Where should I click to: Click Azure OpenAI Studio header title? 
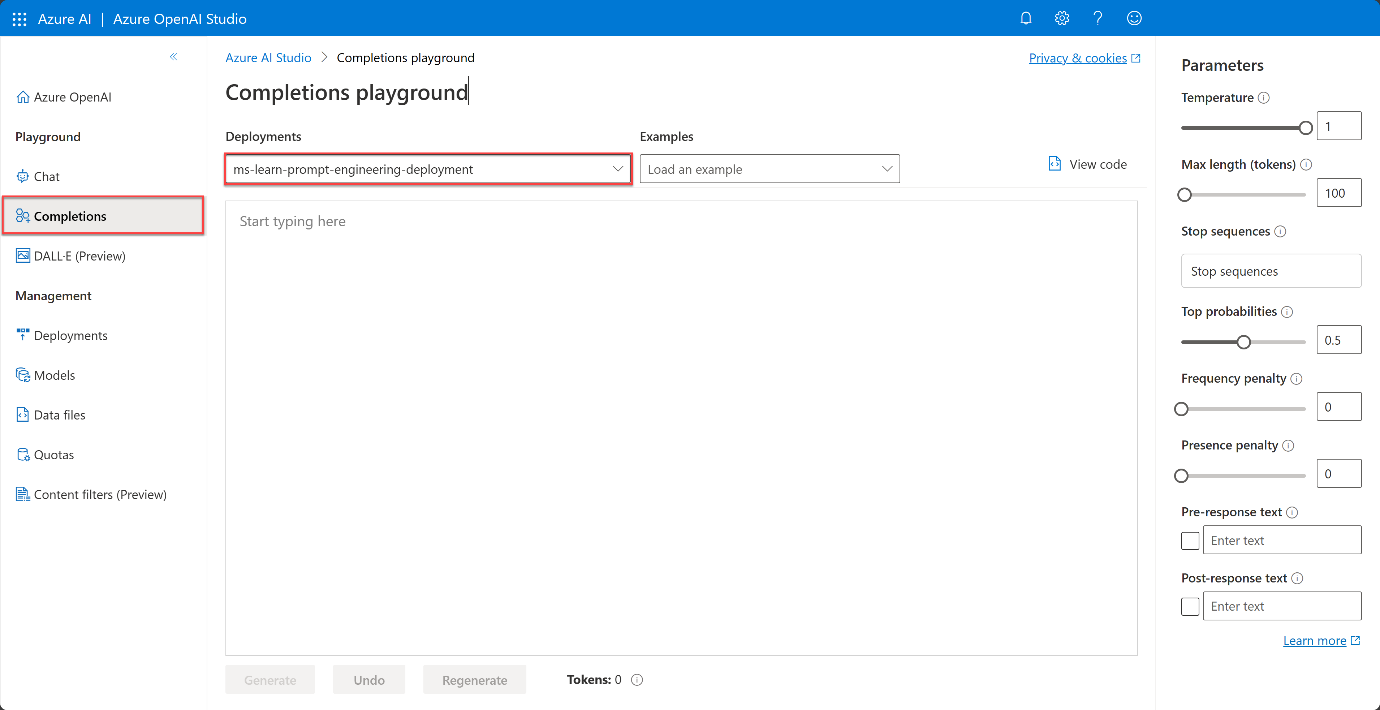tap(180, 19)
